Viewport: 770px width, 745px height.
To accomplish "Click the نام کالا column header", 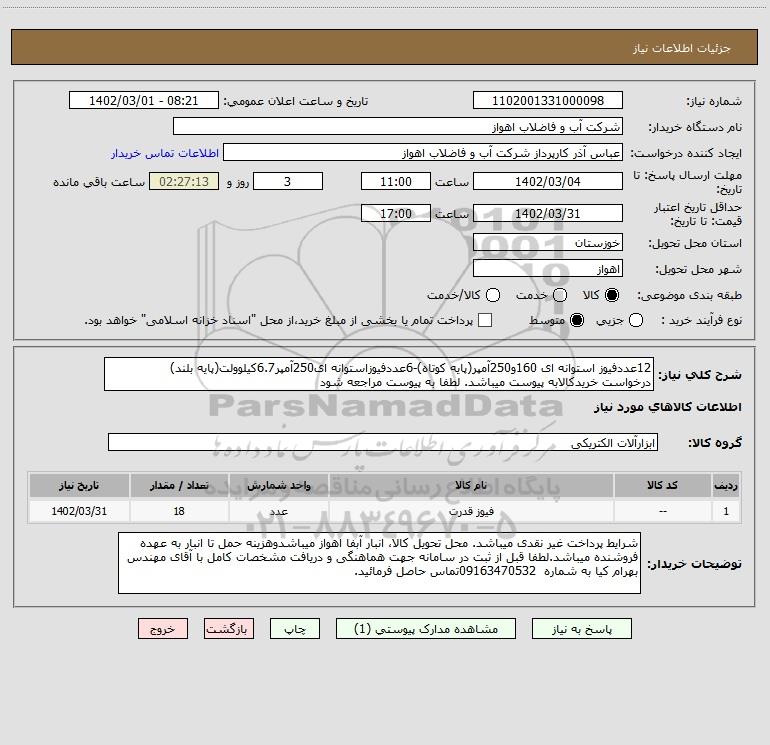I will (x=471, y=485).
